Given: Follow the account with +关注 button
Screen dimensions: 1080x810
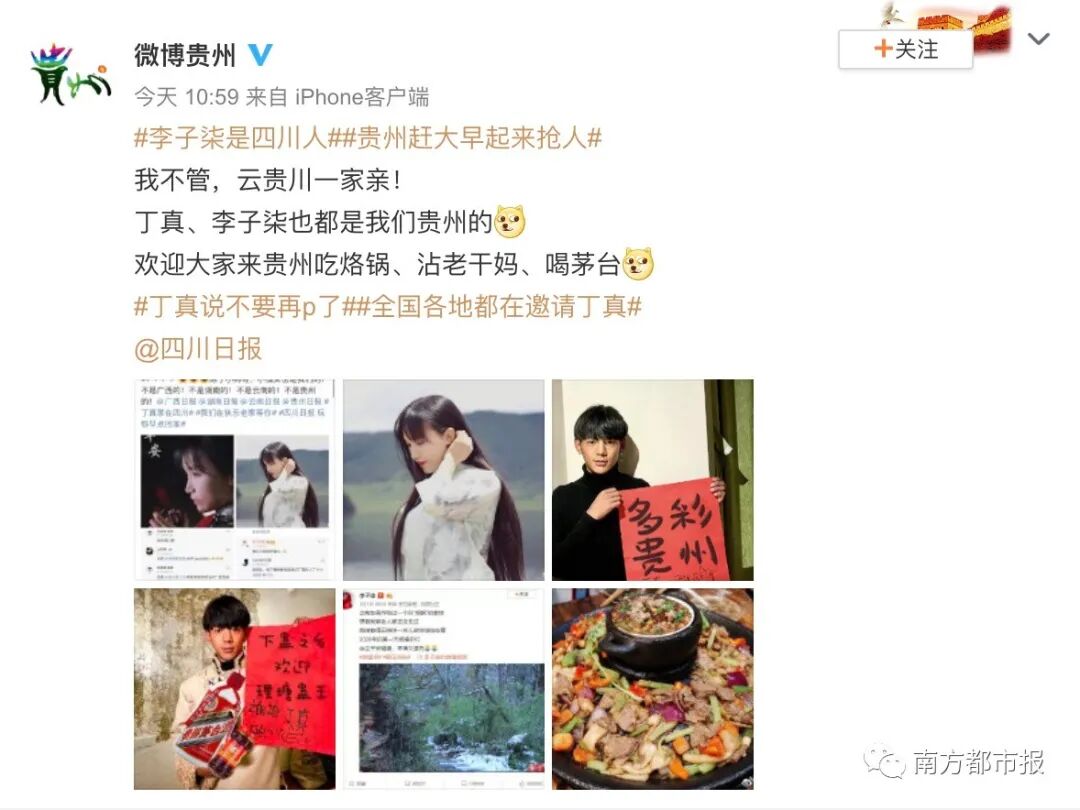Looking at the screenshot, I should point(905,50).
